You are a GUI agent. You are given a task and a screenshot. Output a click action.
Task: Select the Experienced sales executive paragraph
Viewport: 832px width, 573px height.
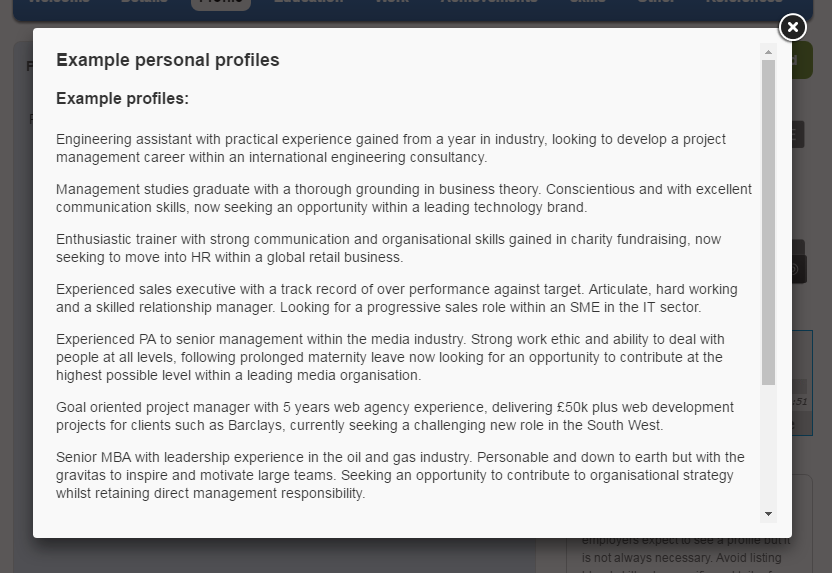pos(397,298)
